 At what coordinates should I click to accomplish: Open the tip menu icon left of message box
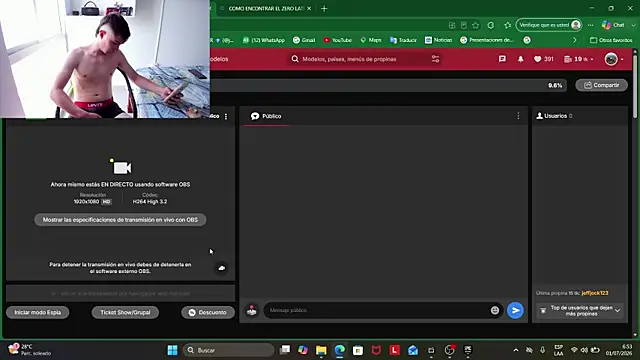coord(252,311)
